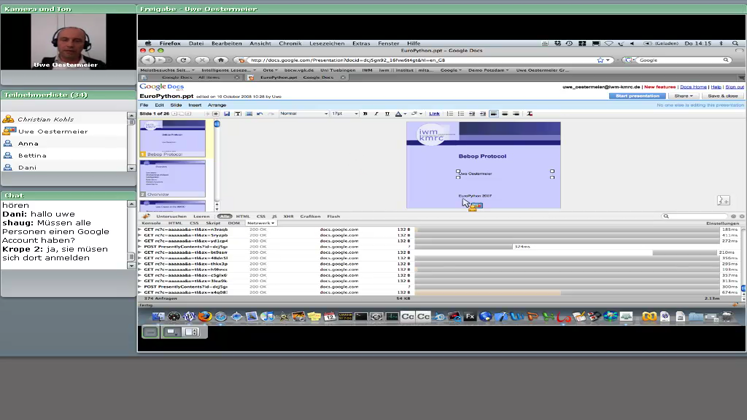Open Meistbesuchte Seiten bookmarks folder
This screenshot has height=420, width=747.
[167, 70]
